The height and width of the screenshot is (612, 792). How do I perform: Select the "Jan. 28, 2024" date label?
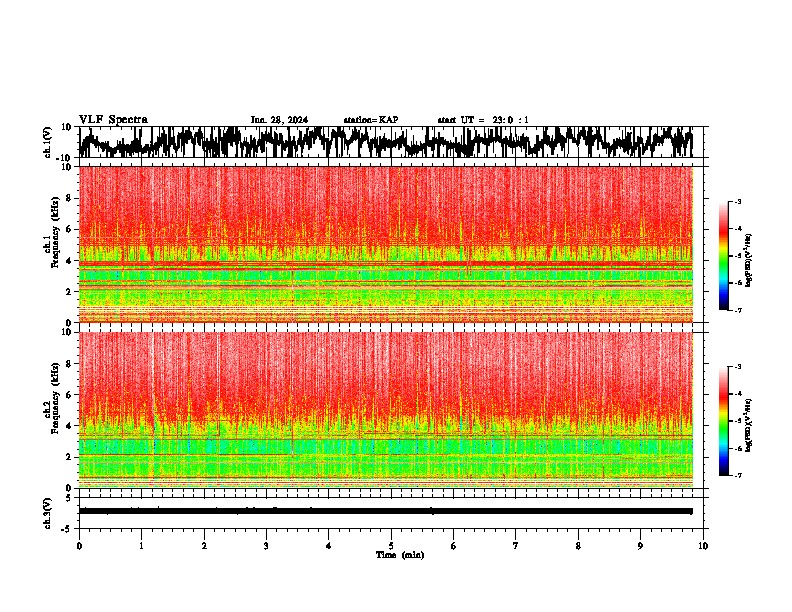pos(279,120)
